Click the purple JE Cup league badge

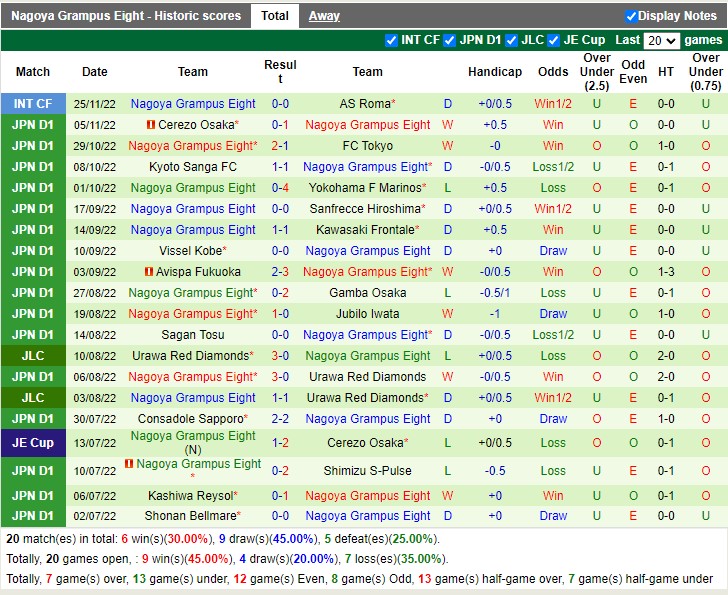(33, 443)
